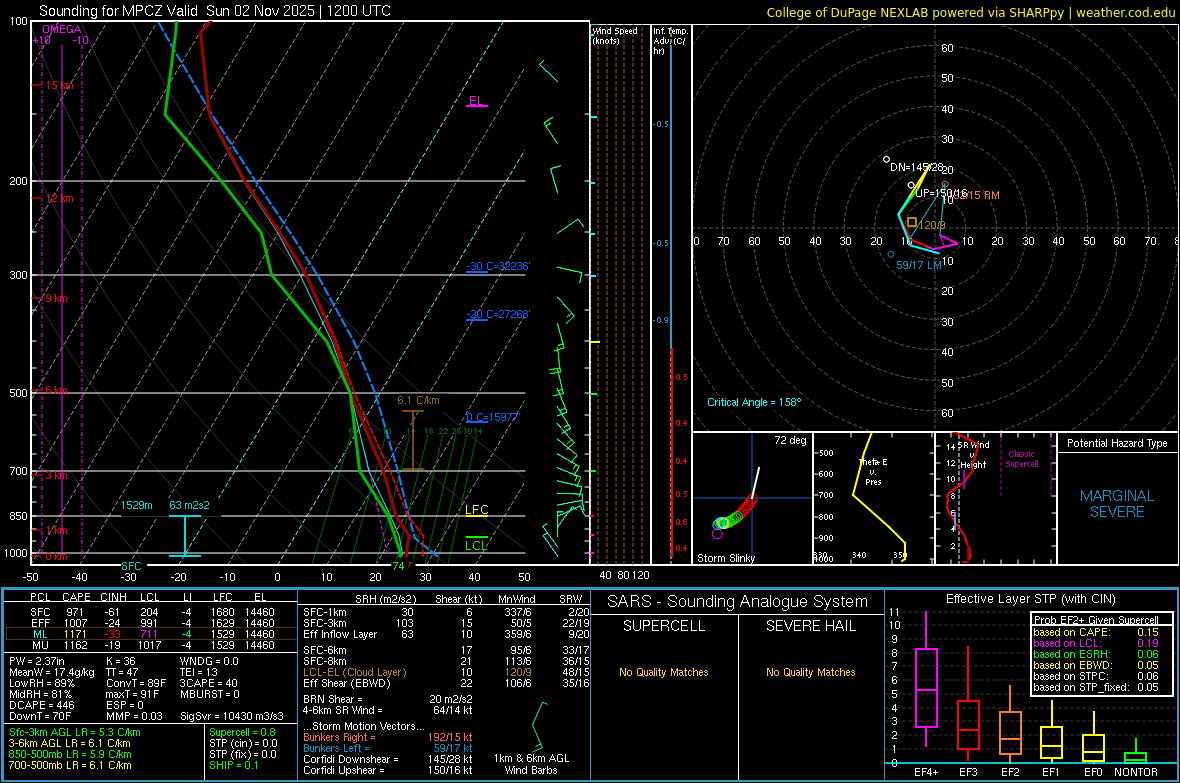Select the orange 'LCL-EL (Cloud Layer)' row
This screenshot has height=783, width=1180.
click(446, 672)
